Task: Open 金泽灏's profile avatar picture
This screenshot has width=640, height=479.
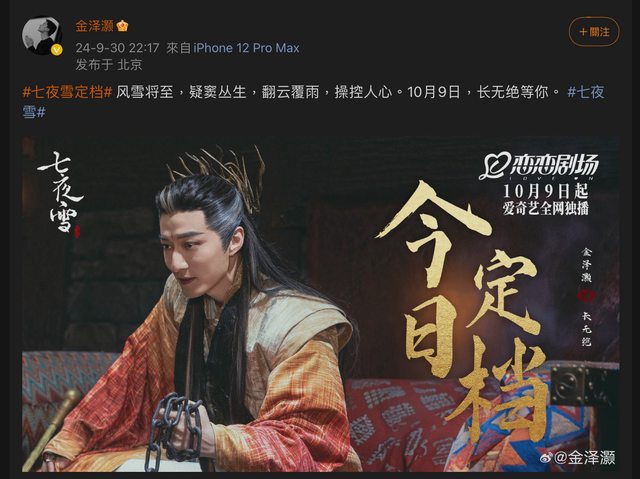Action: (42, 35)
